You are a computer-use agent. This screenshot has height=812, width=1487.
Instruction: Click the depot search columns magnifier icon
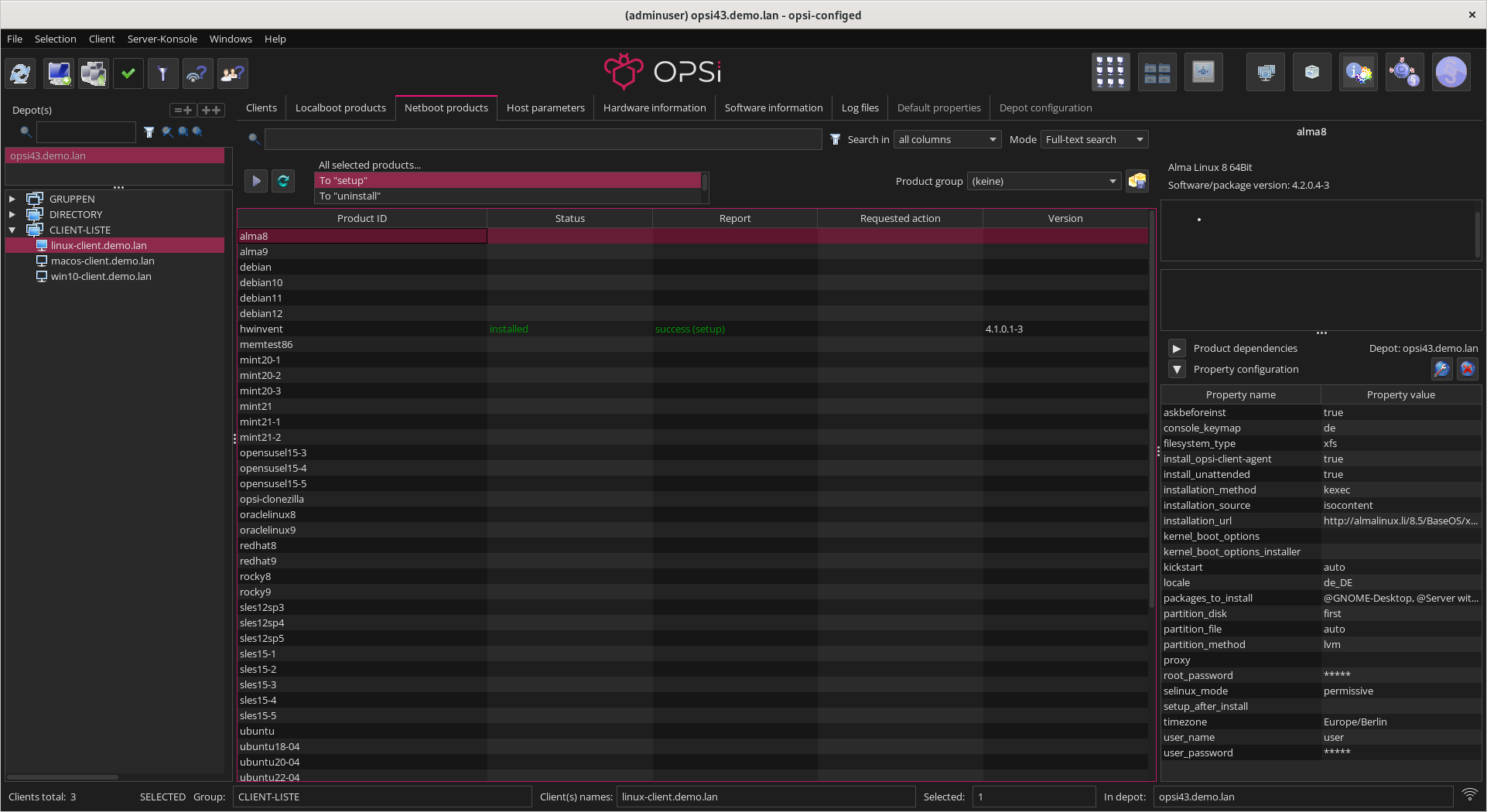(x=183, y=132)
